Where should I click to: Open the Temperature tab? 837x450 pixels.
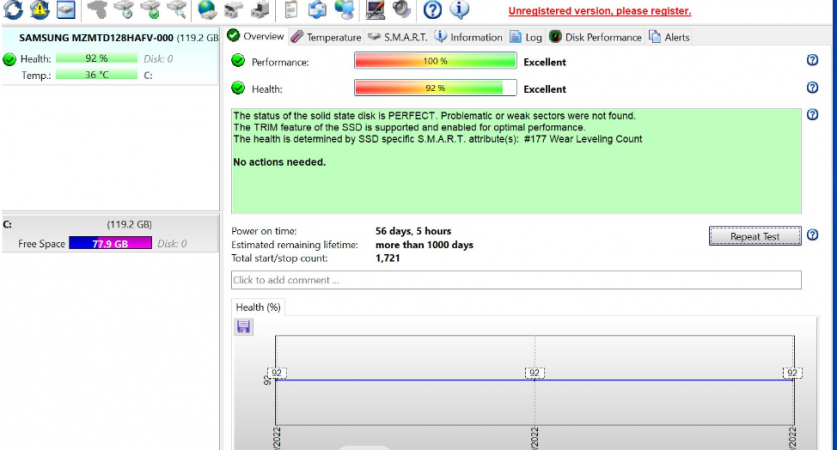click(x=326, y=37)
